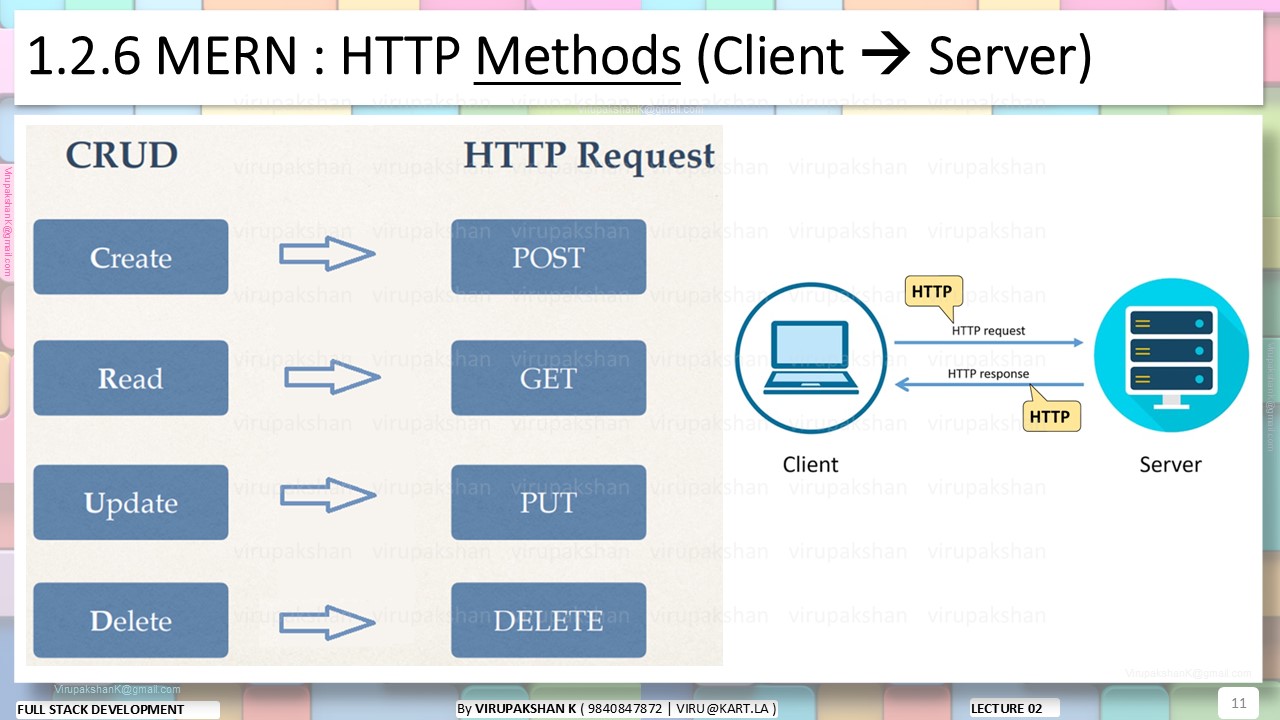Click the slide title text

(x=559, y=57)
